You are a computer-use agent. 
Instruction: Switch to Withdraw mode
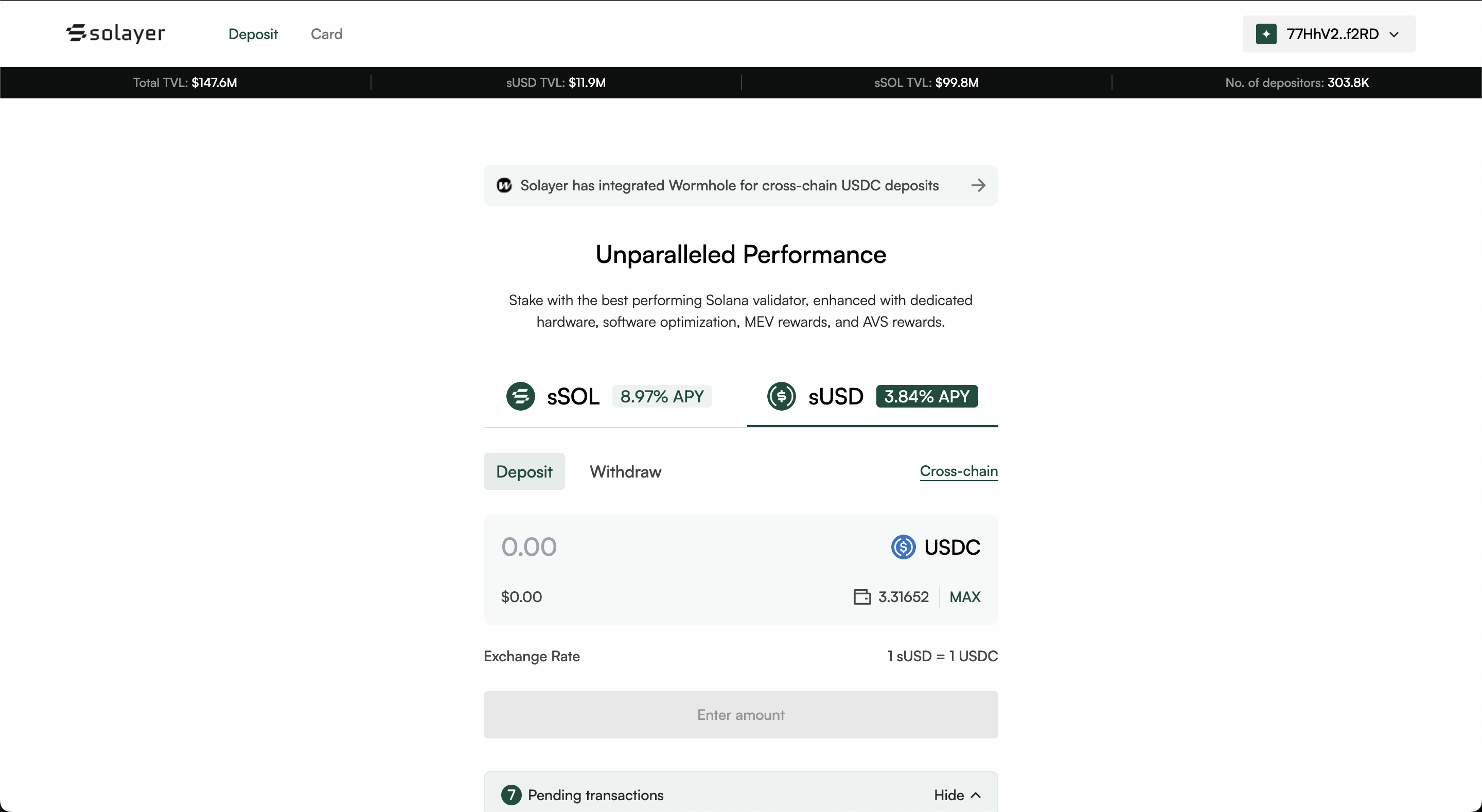tap(625, 471)
